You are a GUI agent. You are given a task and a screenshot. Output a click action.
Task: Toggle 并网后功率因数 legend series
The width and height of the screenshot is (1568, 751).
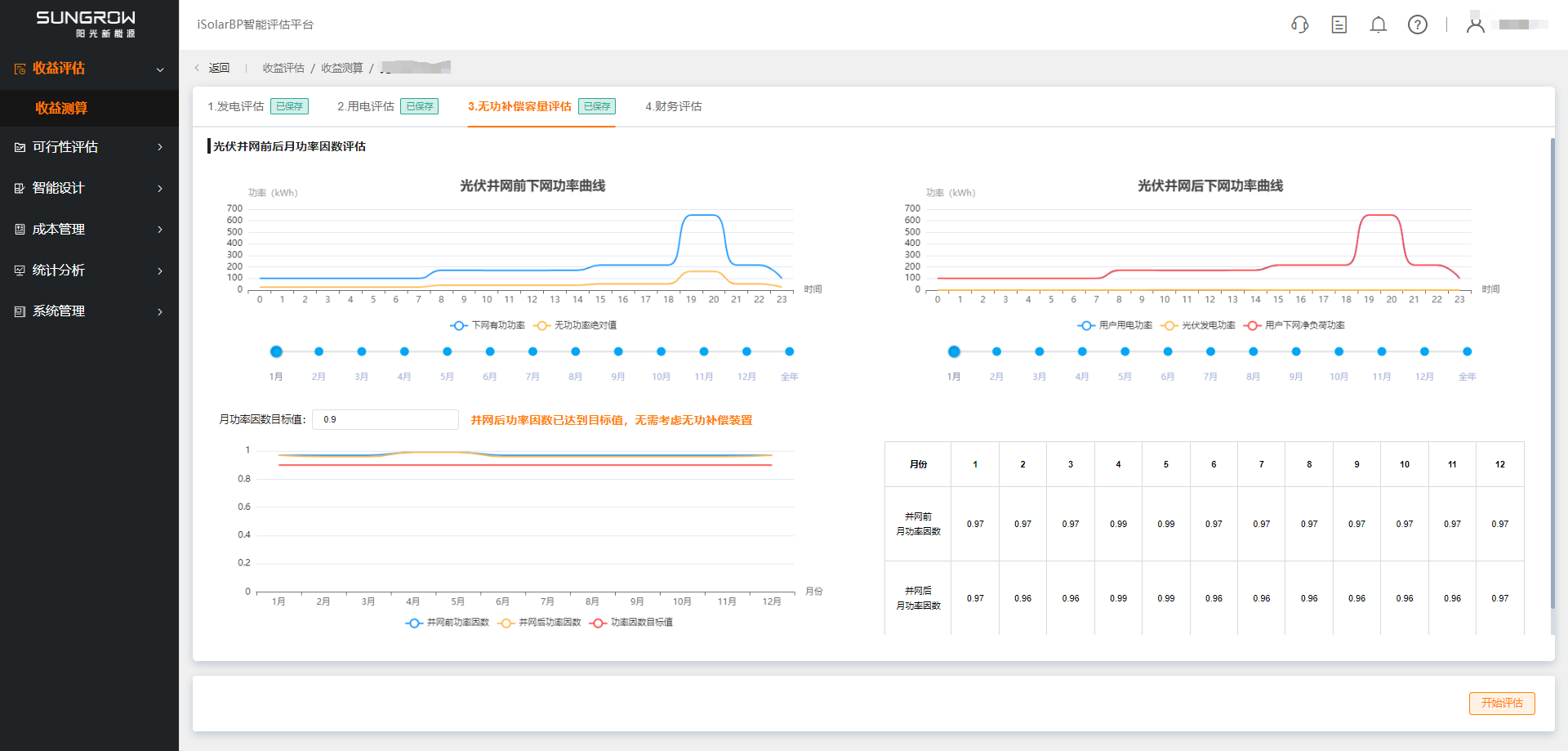(x=539, y=623)
